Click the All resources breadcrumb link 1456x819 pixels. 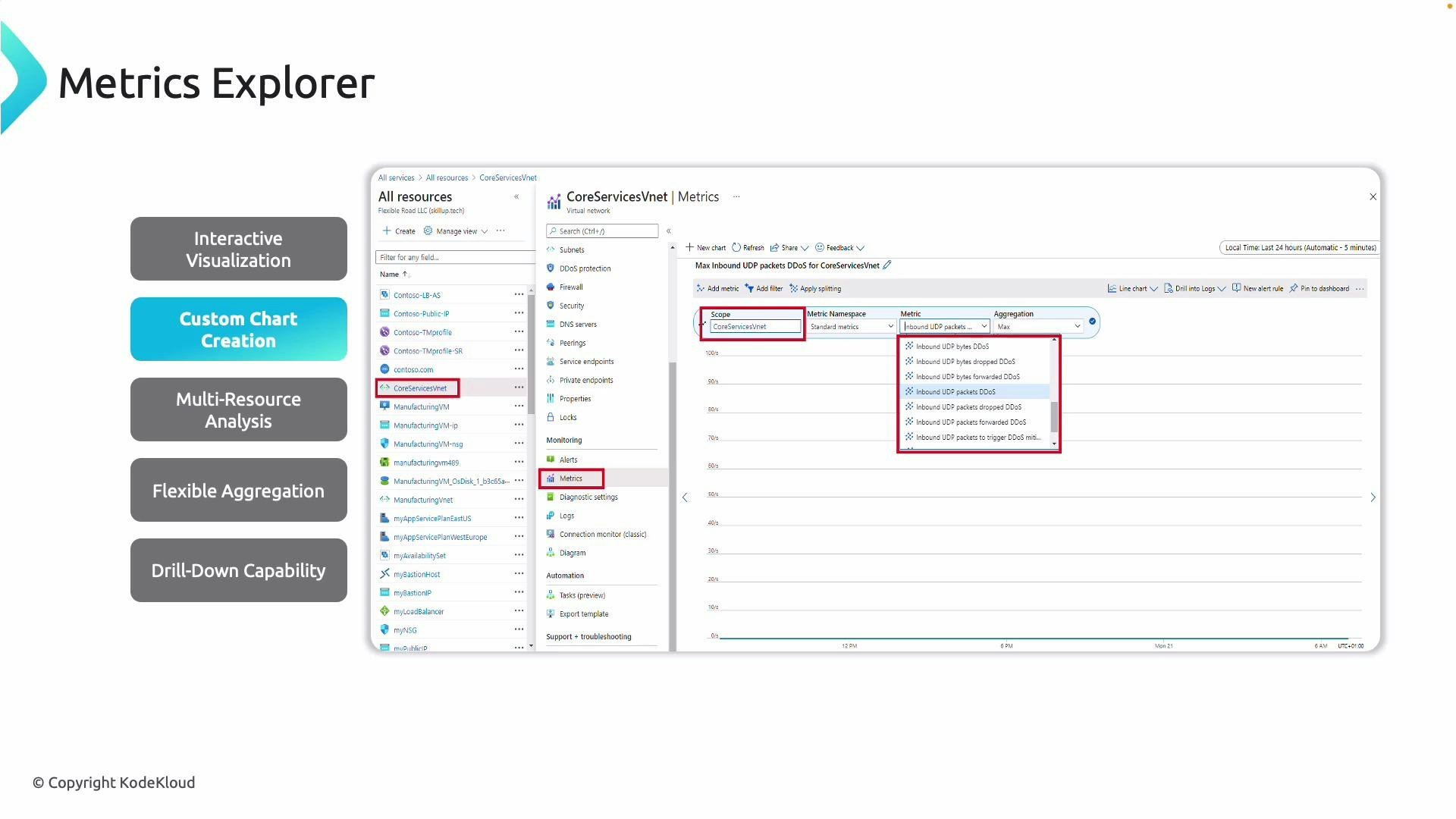(447, 177)
